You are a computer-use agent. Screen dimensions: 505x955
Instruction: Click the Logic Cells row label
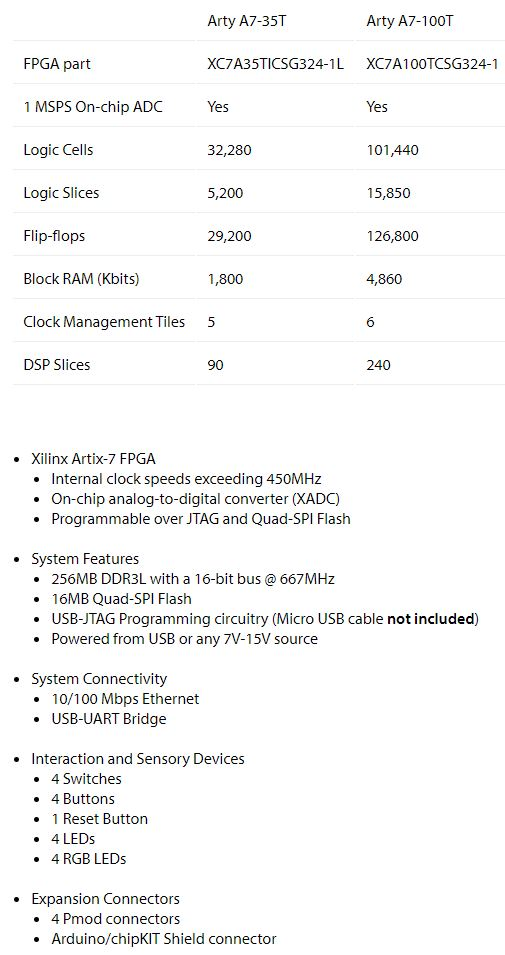point(58,150)
